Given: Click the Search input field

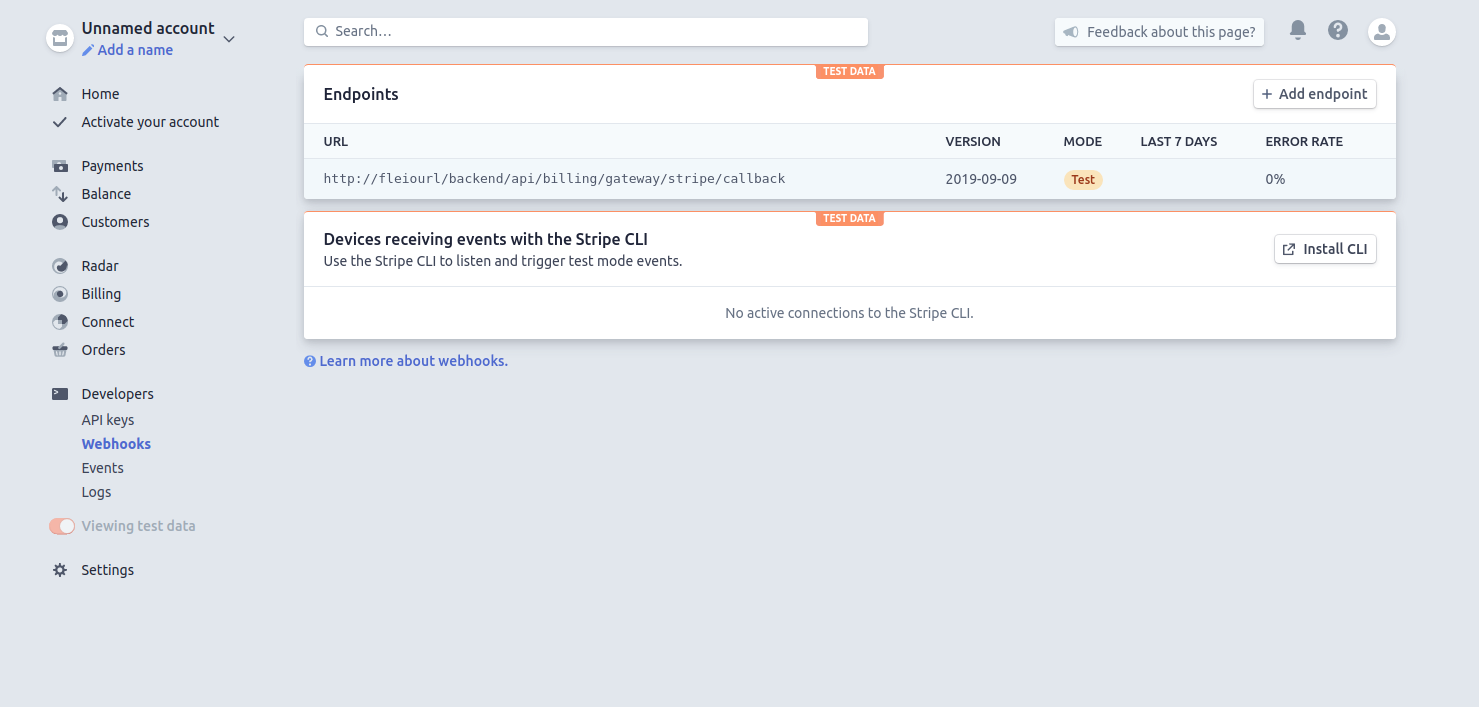Looking at the screenshot, I should coord(585,31).
